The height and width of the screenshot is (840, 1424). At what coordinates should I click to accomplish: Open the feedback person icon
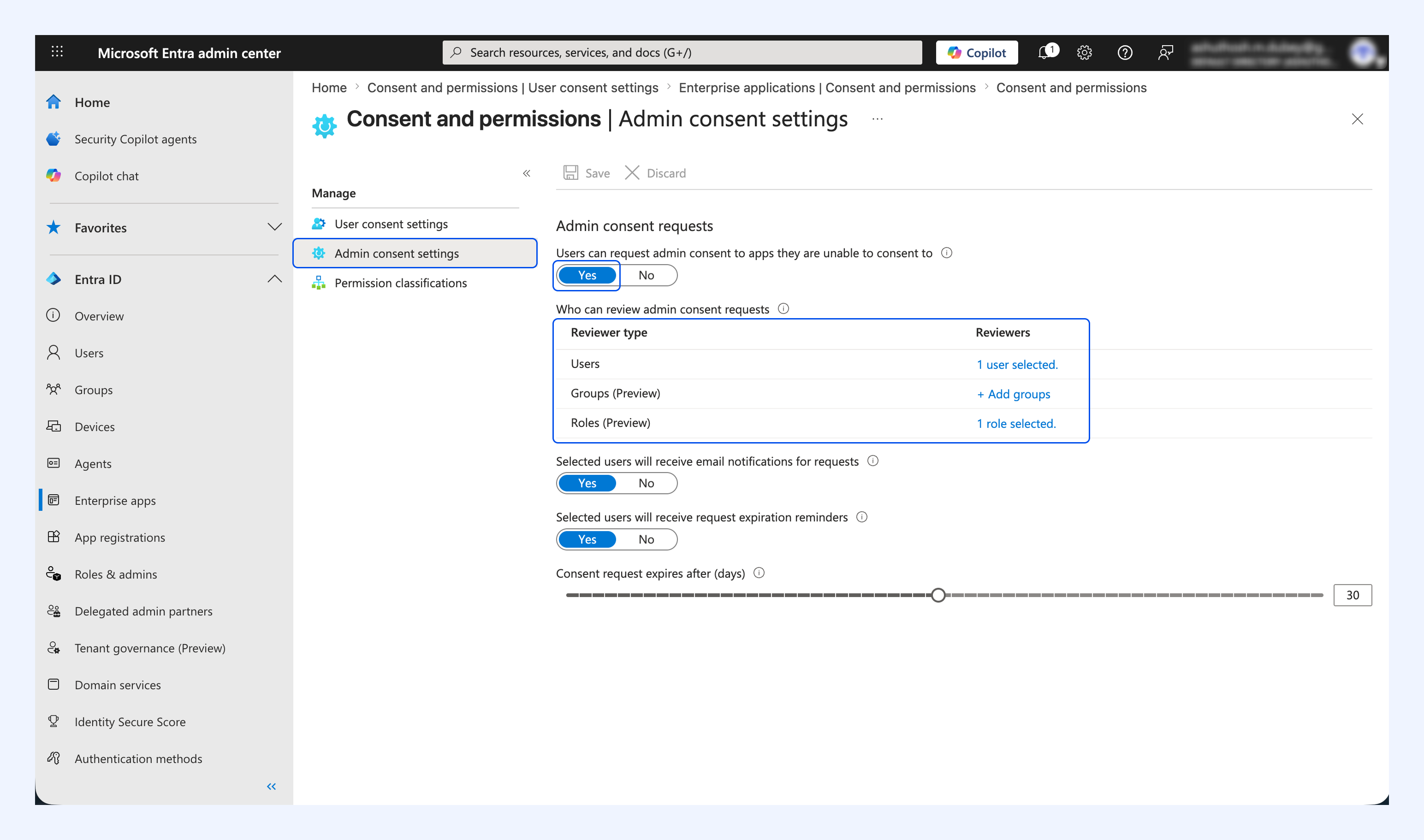[x=1165, y=53]
